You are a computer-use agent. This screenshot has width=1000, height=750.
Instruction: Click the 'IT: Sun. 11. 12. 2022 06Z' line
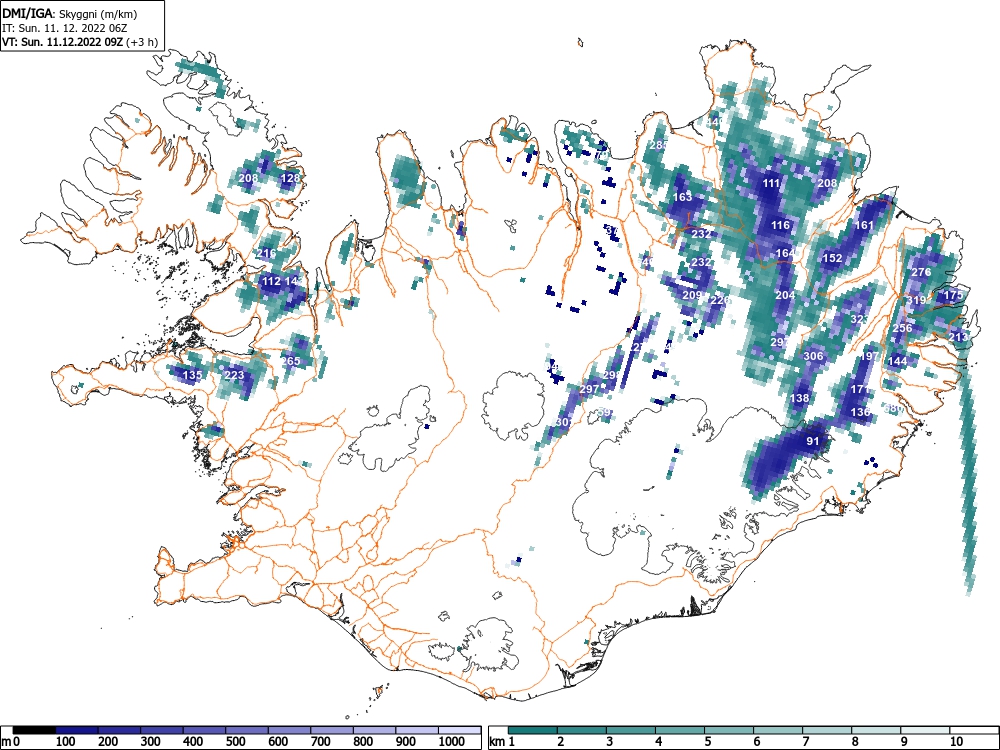66,28
